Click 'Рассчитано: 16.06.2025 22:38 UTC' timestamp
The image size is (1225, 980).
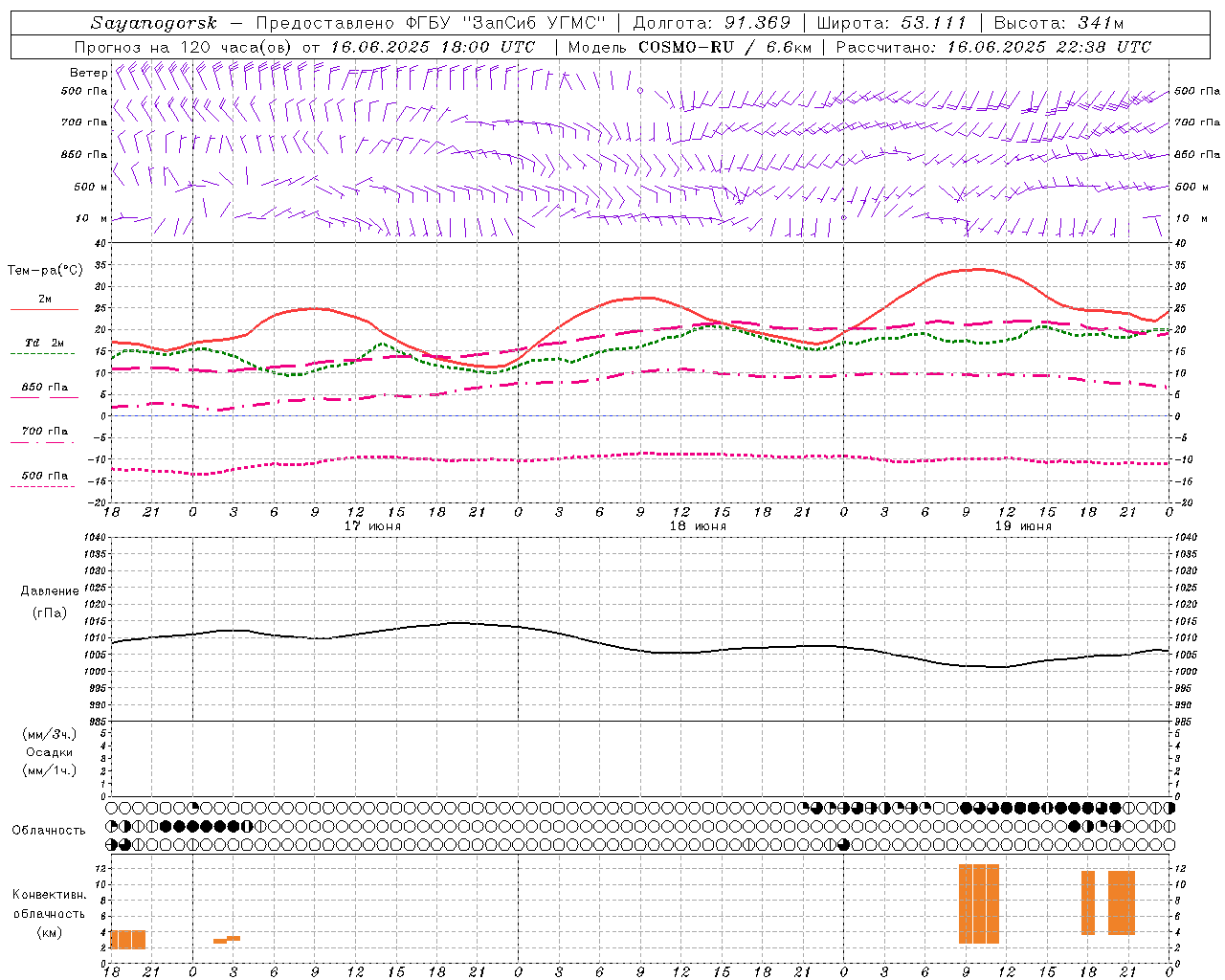pos(993,47)
